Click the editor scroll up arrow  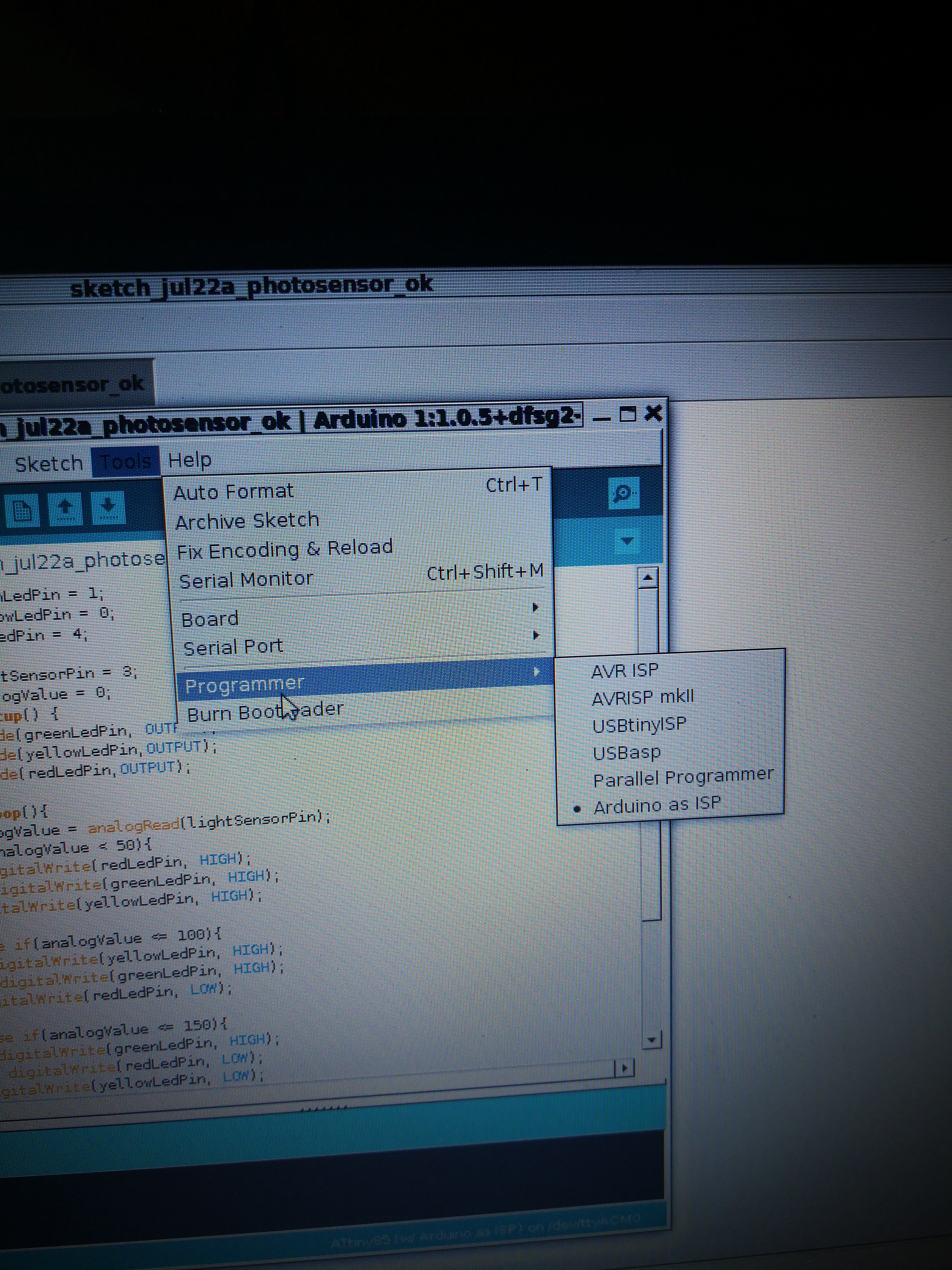(648, 578)
